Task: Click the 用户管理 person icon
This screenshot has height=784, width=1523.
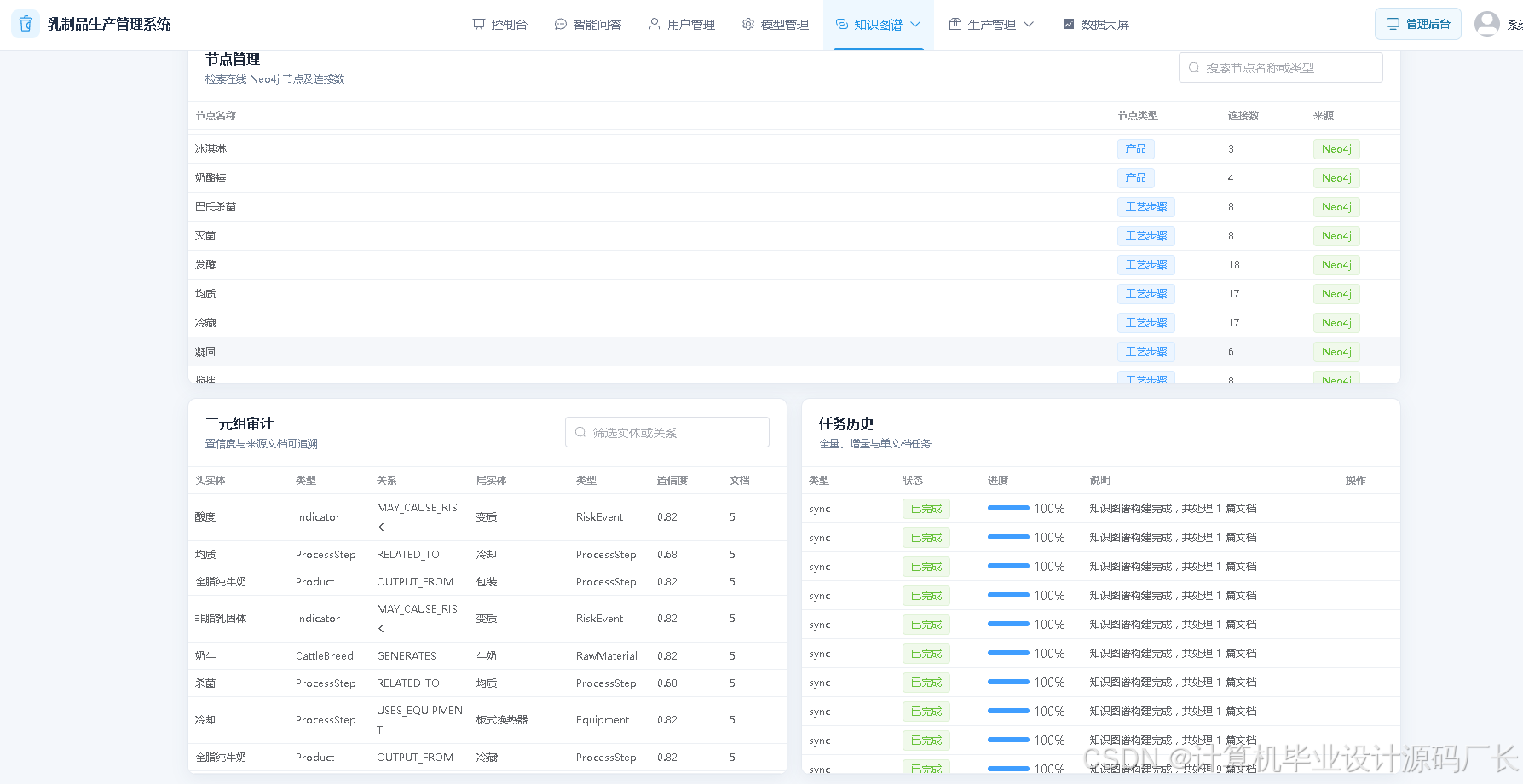Action: pyautogui.click(x=655, y=24)
